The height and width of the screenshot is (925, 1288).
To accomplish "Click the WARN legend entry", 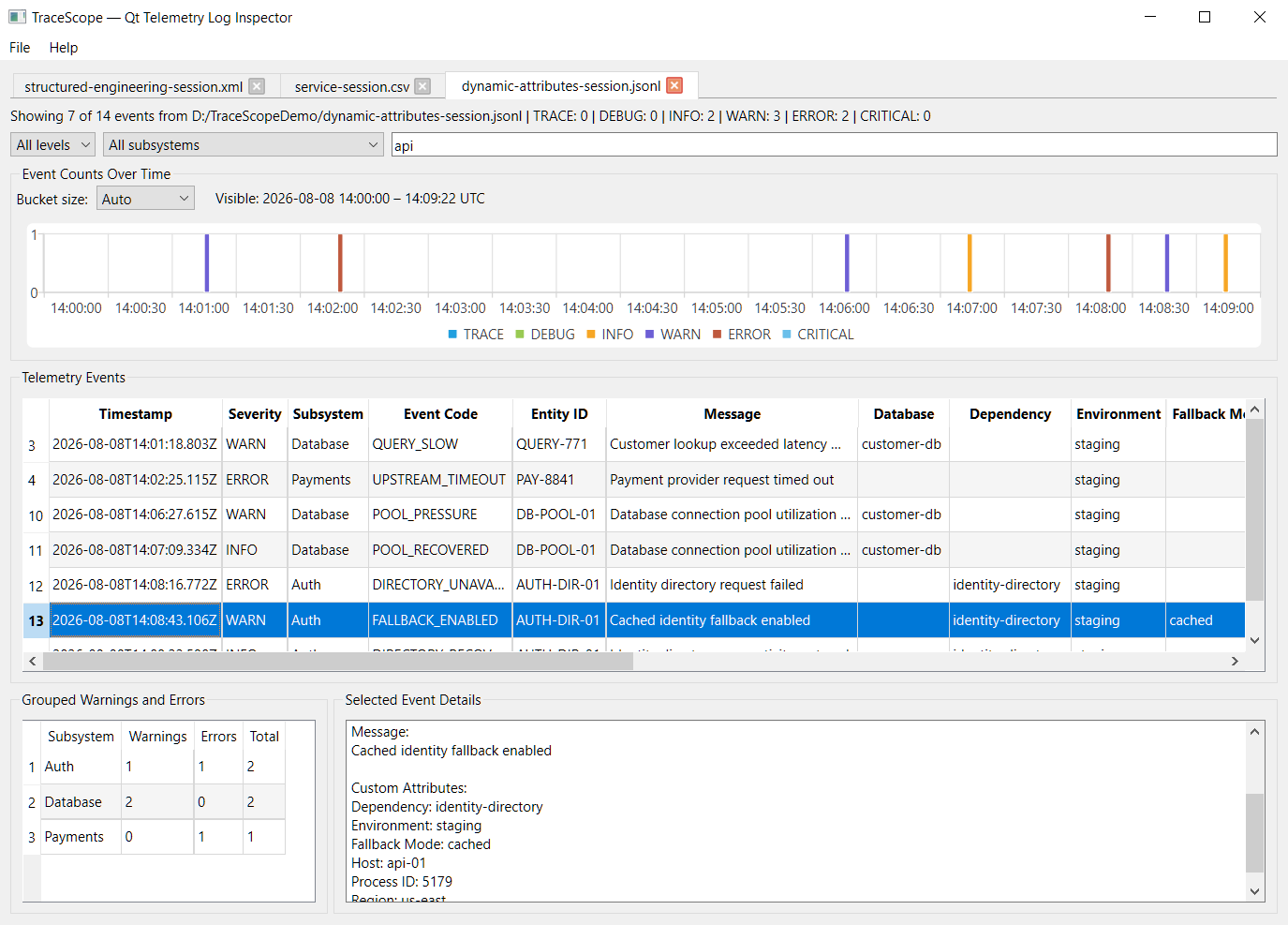I will click(672, 335).
